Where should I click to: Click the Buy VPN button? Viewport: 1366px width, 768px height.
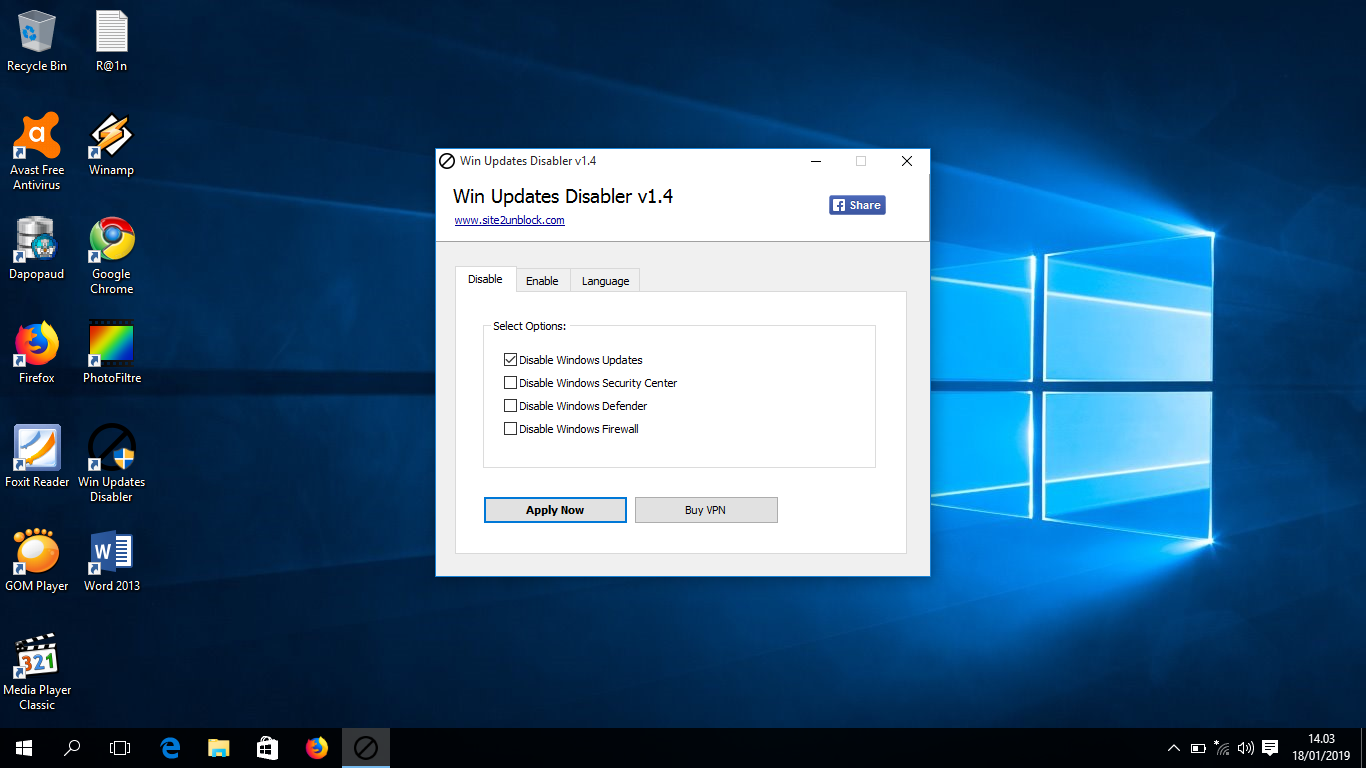[x=706, y=510]
